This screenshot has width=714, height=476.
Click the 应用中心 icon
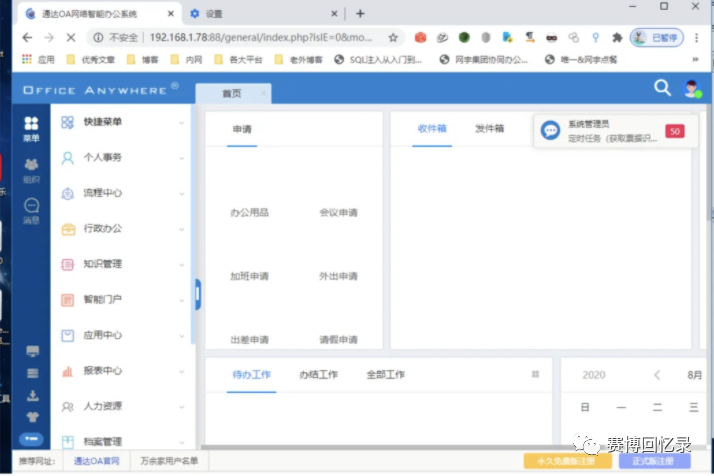click(x=67, y=336)
